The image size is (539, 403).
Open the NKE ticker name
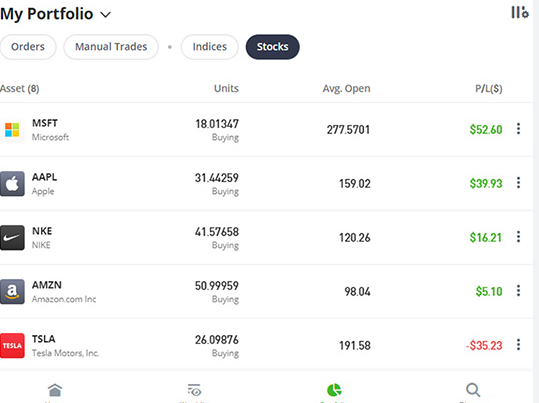click(42, 231)
